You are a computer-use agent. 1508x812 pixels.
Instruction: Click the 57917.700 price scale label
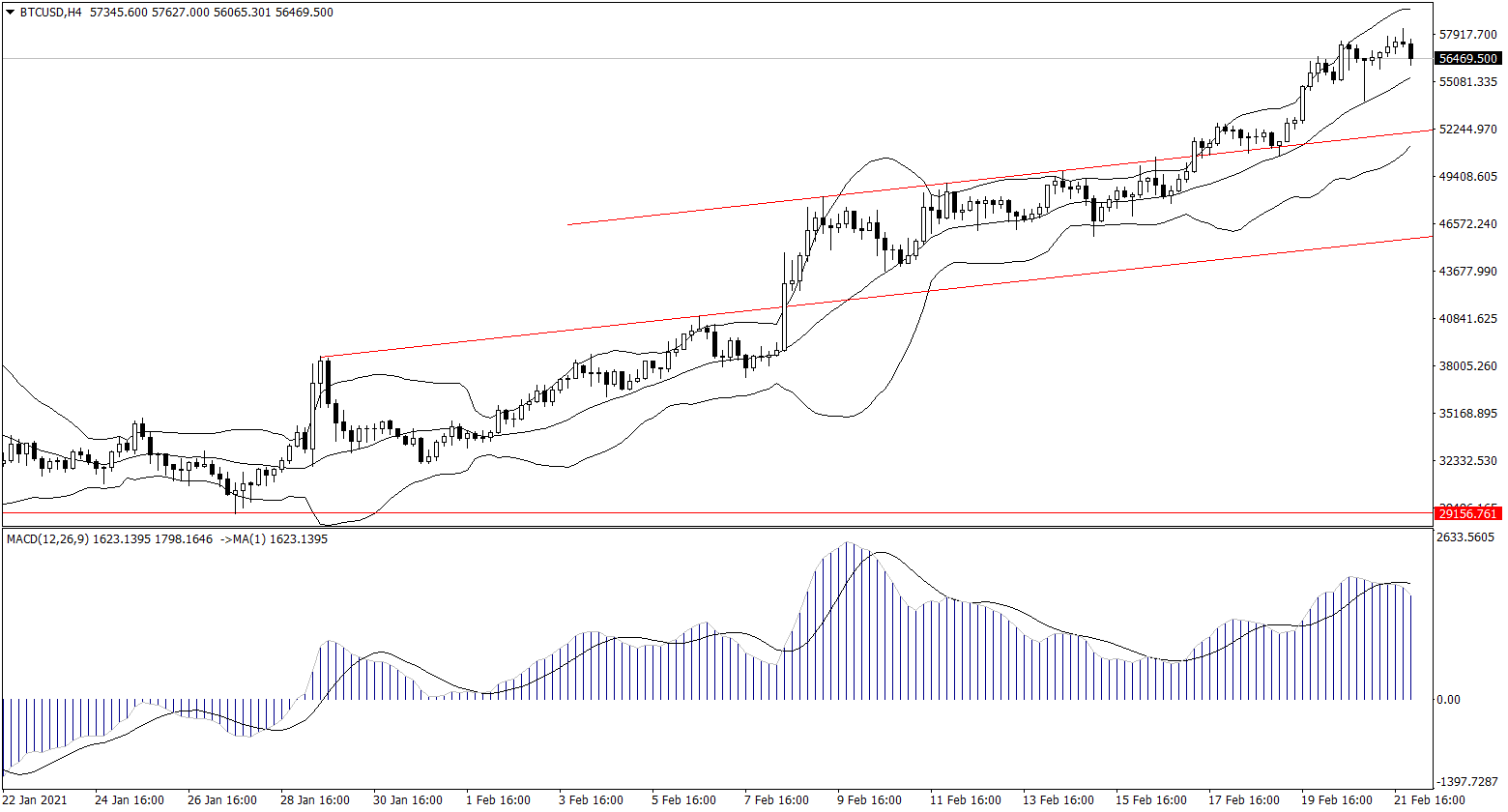pyautogui.click(x=1467, y=35)
